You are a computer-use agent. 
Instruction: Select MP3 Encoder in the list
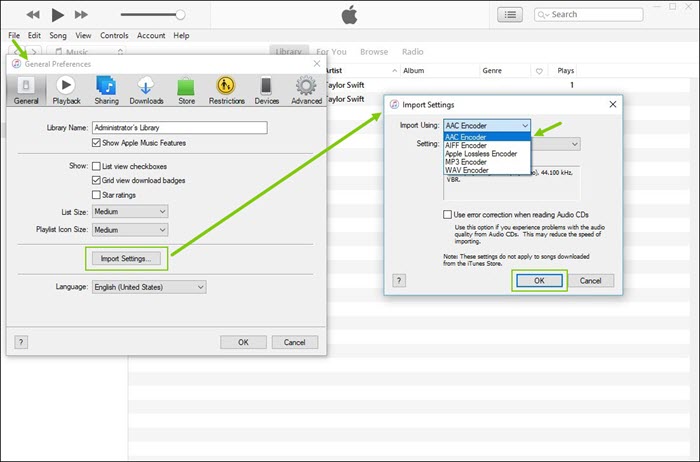point(487,162)
